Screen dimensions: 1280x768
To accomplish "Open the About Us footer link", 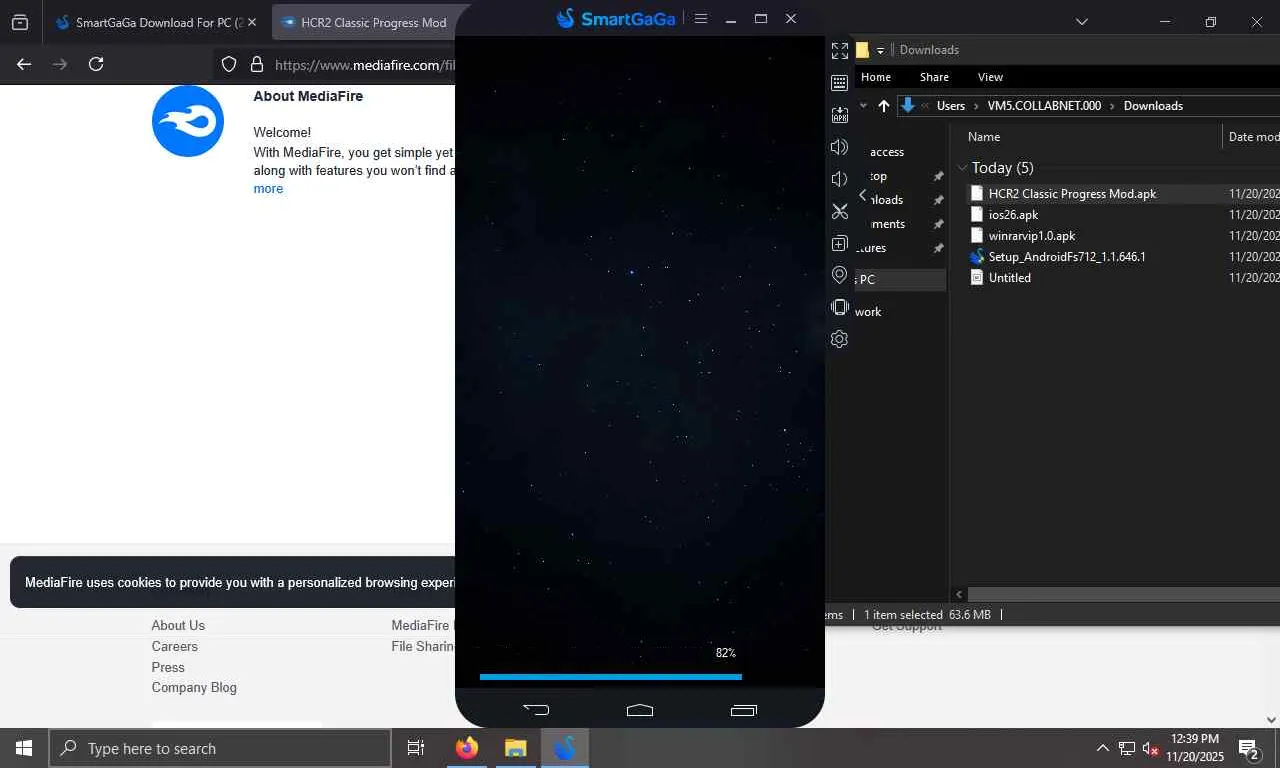I will tap(178, 626).
